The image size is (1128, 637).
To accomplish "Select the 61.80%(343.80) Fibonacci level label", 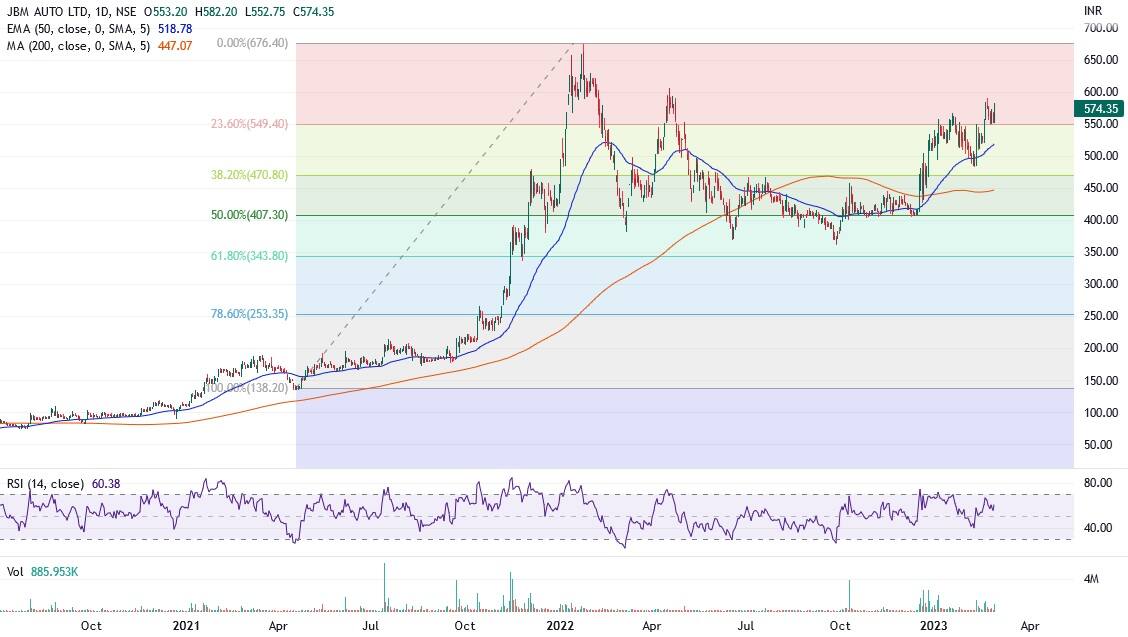I will (x=249, y=256).
